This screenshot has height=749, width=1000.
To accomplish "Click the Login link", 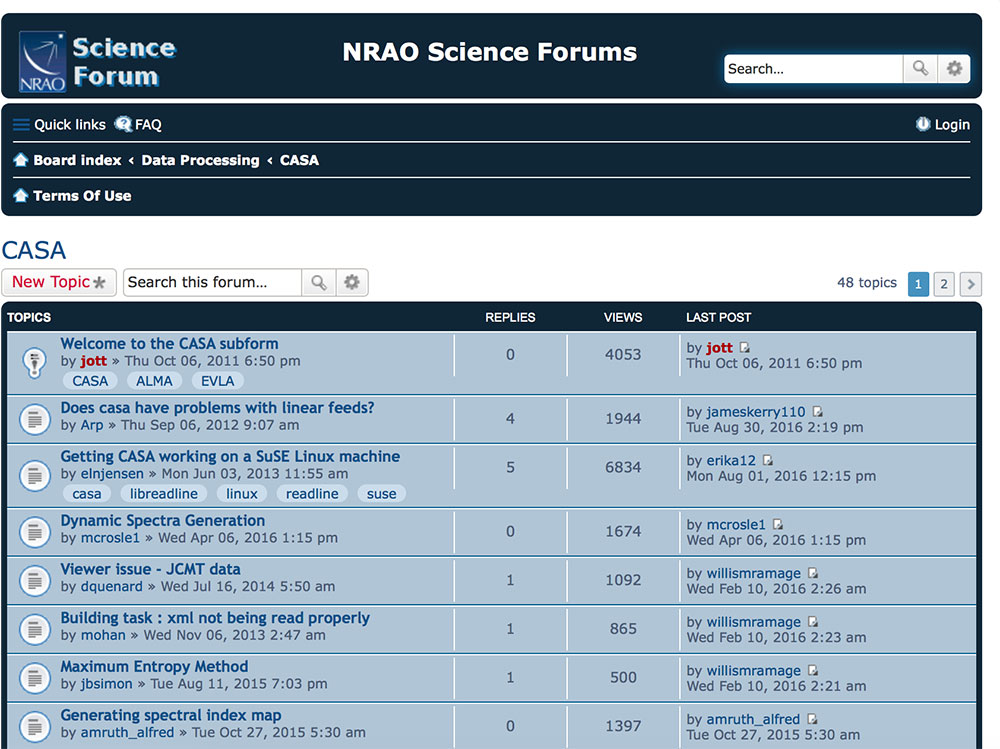I will point(942,125).
